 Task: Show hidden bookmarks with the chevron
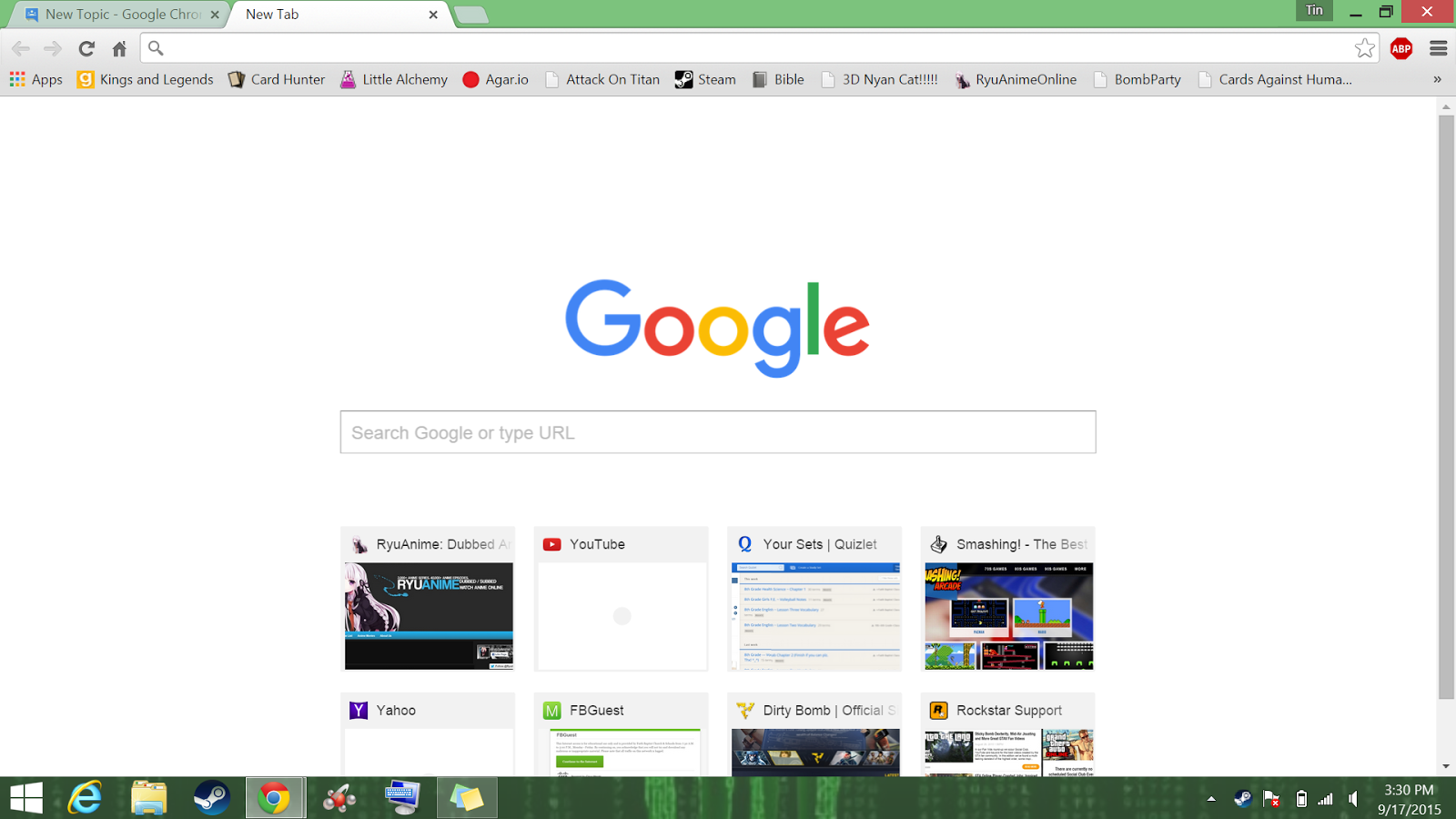(1437, 79)
